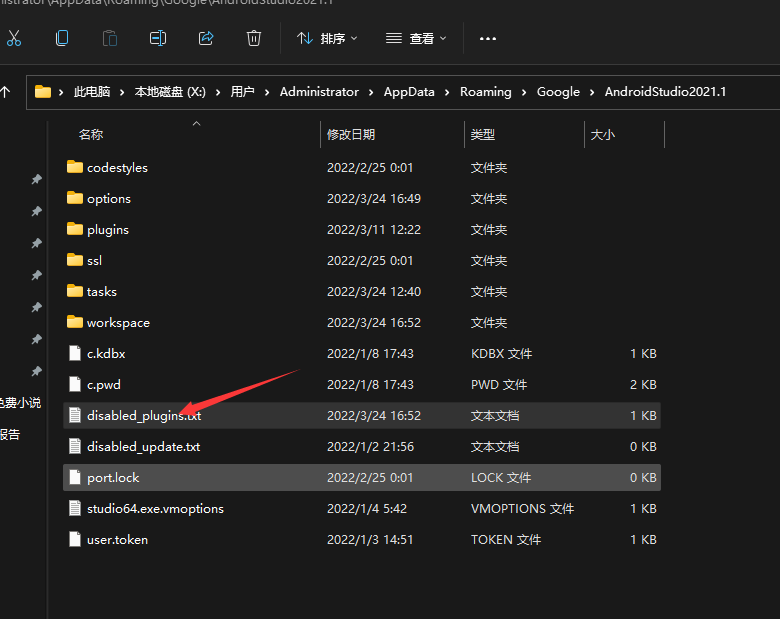Go to Google breadcrumb segment

tap(558, 92)
